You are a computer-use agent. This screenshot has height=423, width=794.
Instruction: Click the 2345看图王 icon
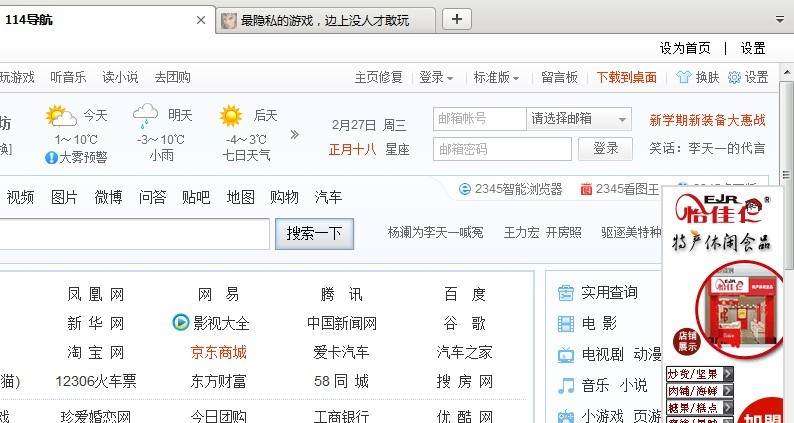586,189
